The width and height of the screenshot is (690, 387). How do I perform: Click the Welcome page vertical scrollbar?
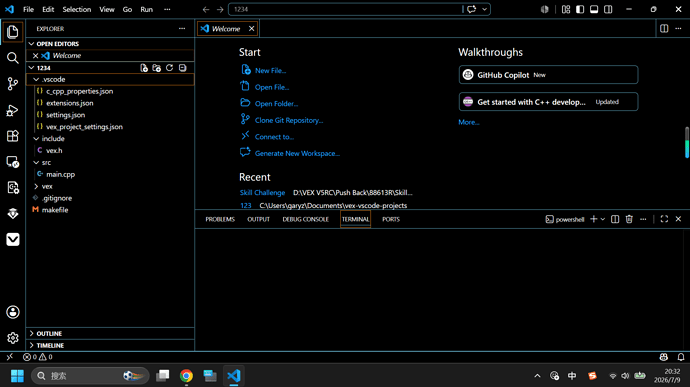[686, 142]
